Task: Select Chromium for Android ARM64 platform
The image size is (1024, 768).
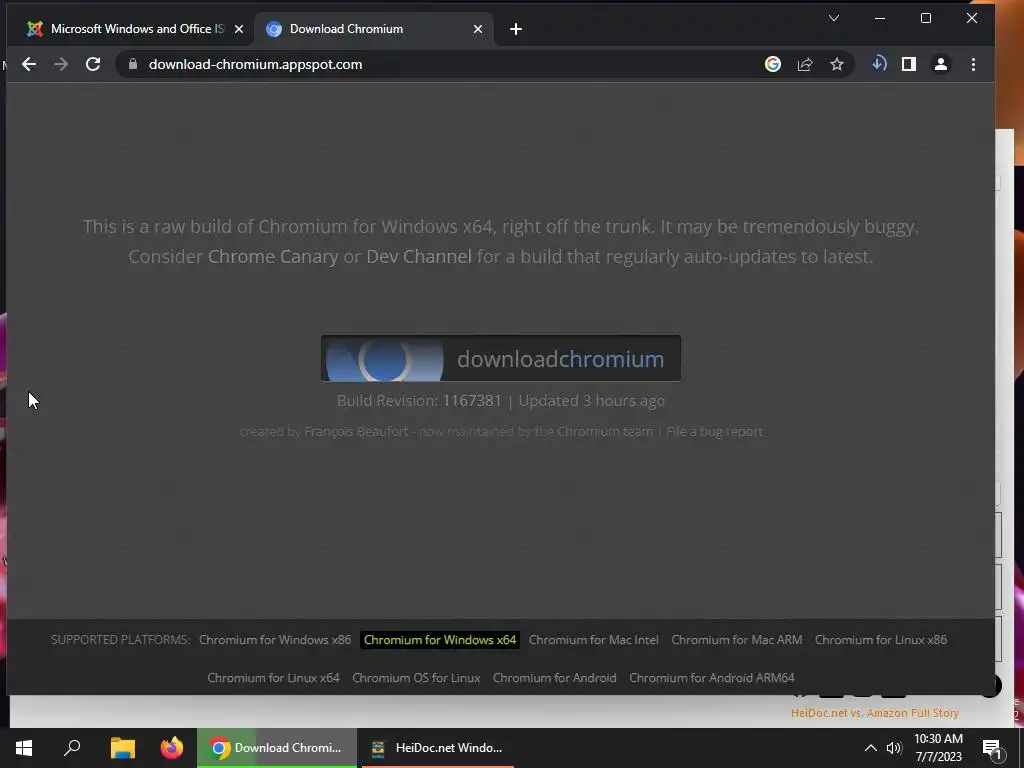Action: click(712, 678)
